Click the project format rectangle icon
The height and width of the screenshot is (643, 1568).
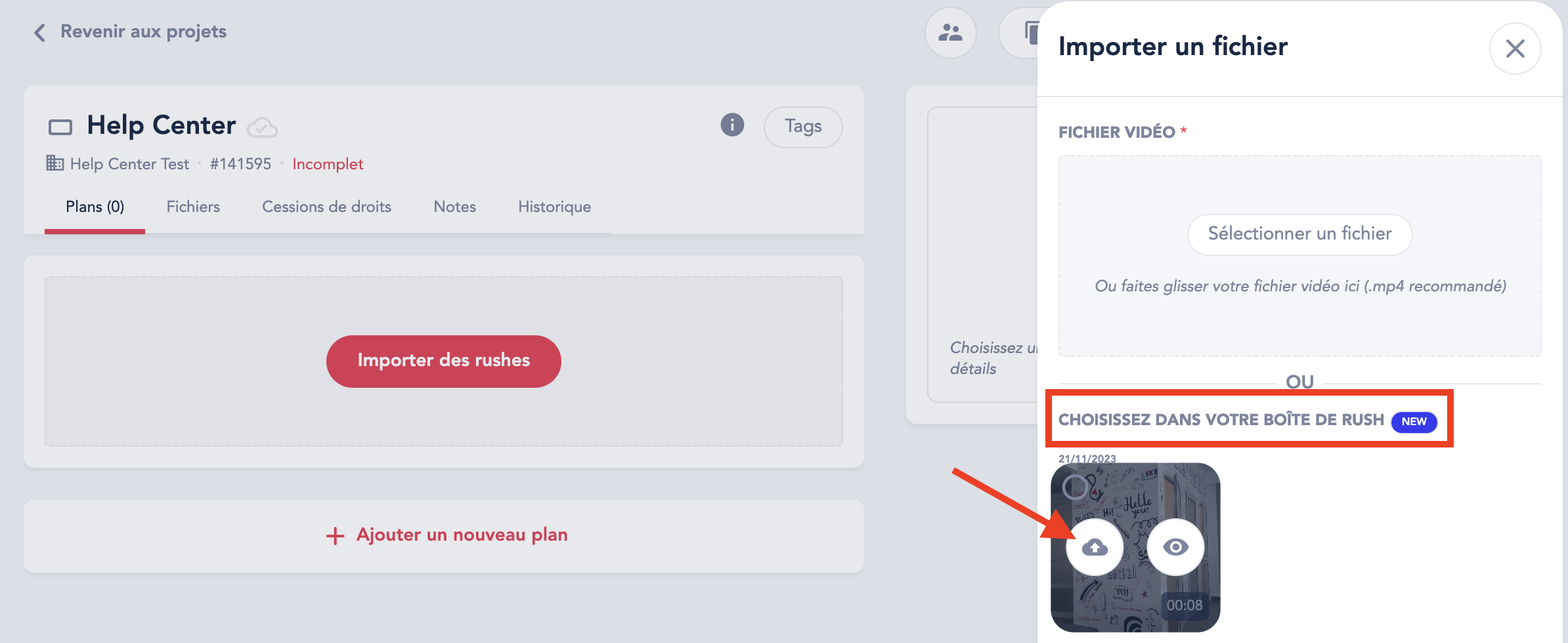point(60,127)
